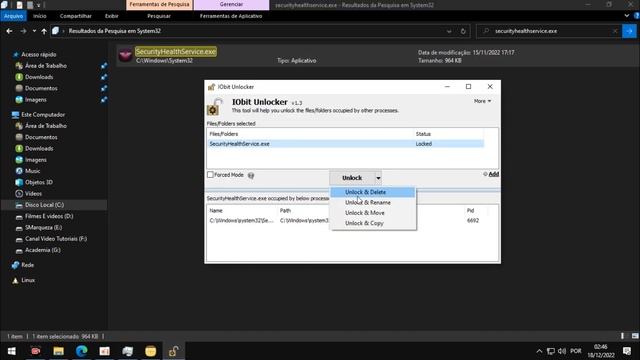640x360 pixels.
Task: Click the securityhealthservice.exe search field
Action: point(549,31)
